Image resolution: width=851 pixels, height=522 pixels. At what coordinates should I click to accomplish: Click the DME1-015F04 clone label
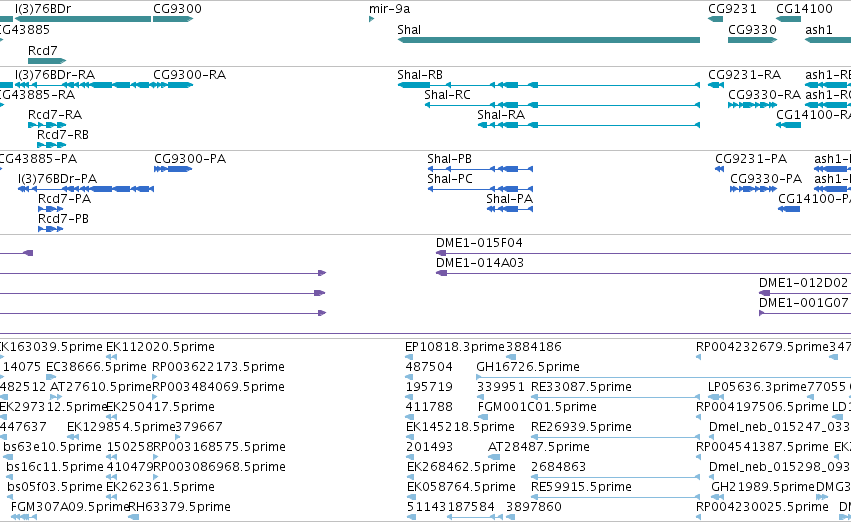479,243
